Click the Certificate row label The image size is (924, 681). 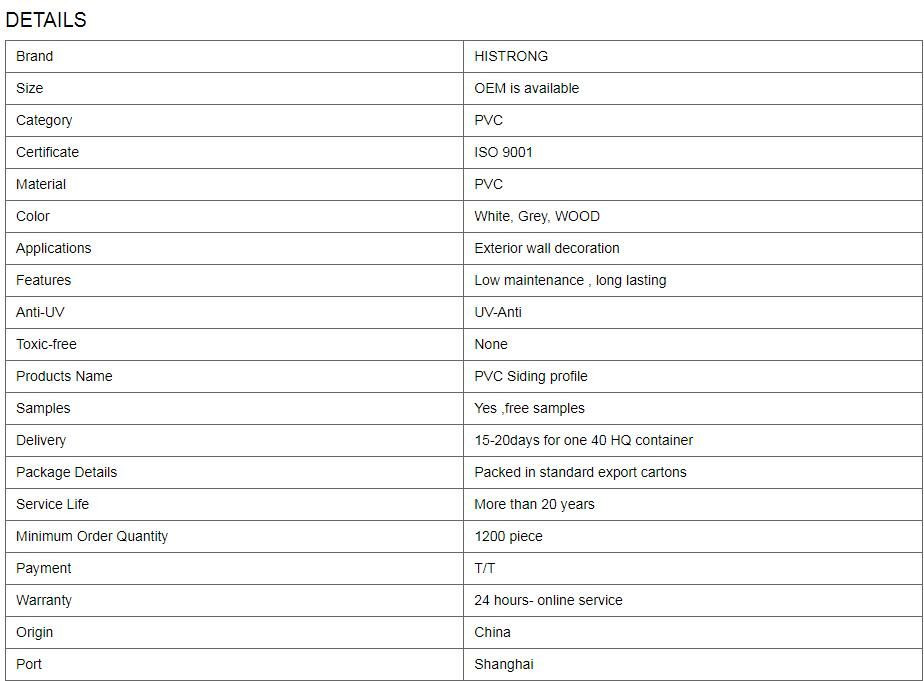coord(47,152)
